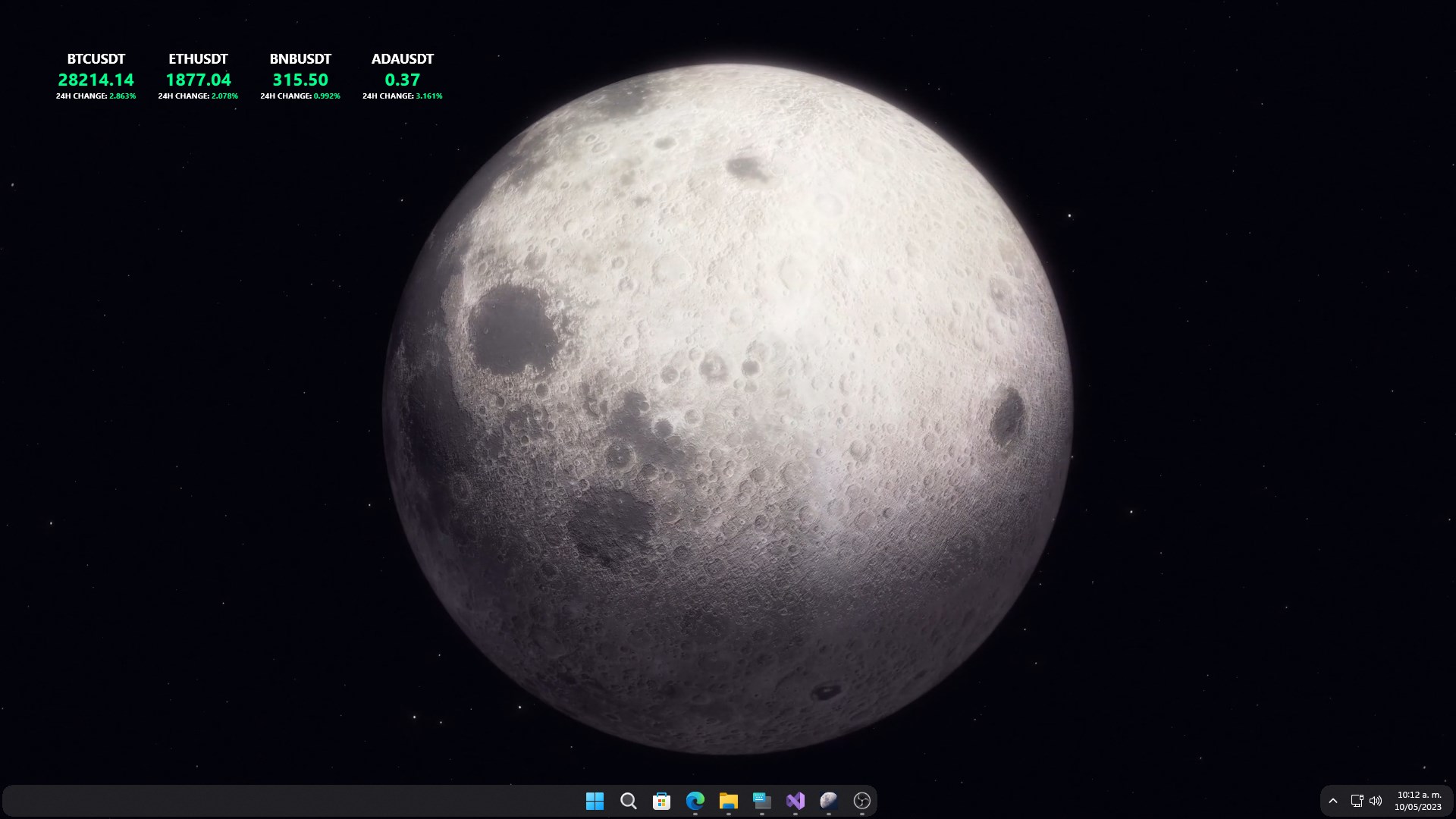Click the BTCUSDT price 28214.14
Viewport: 1456px width, 819px height.
[96, 79]
